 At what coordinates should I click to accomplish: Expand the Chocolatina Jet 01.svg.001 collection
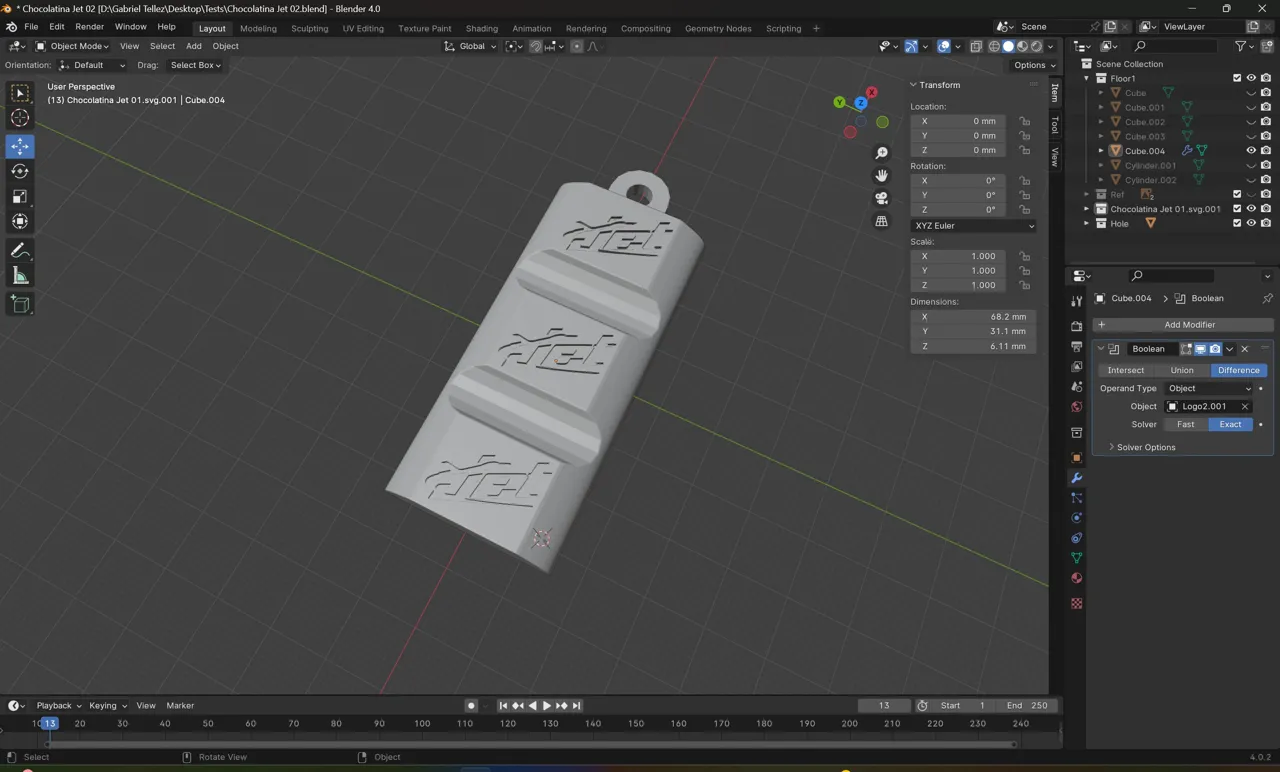tap(1087, 209)
